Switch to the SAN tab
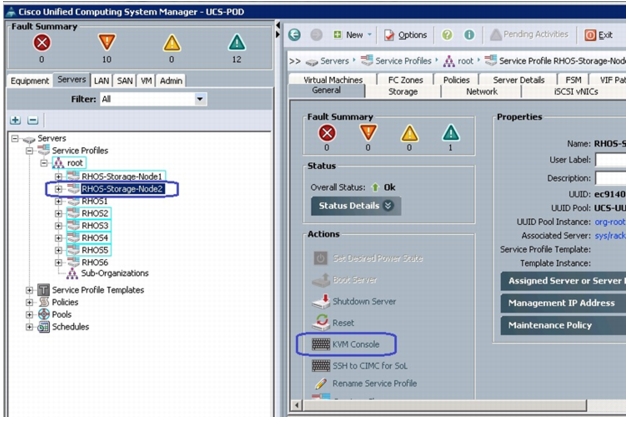630x431 pixels. (125, 81)
